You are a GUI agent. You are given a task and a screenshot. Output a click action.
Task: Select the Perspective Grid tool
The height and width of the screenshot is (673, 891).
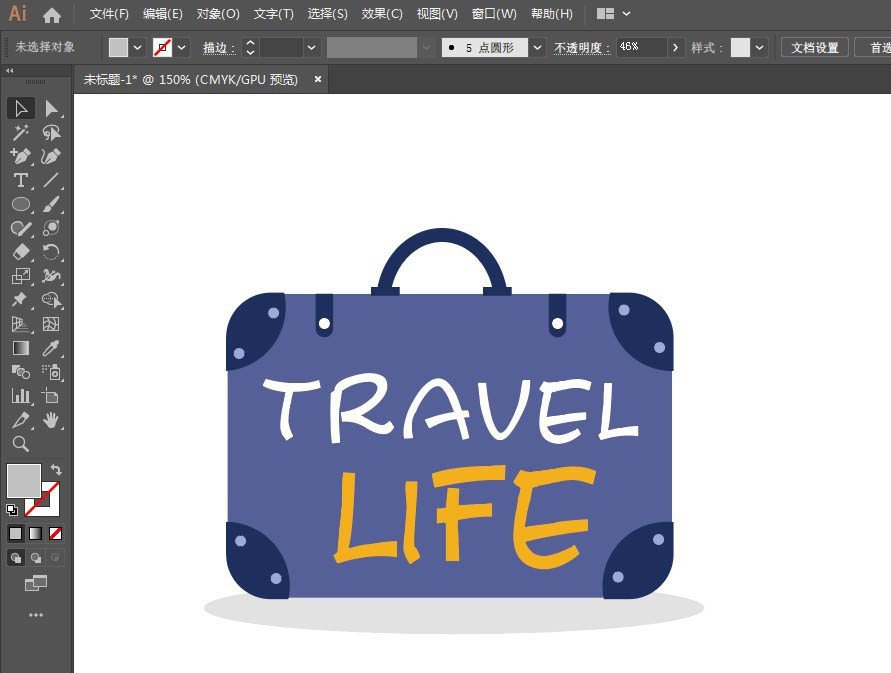click(x=21, y=324)
